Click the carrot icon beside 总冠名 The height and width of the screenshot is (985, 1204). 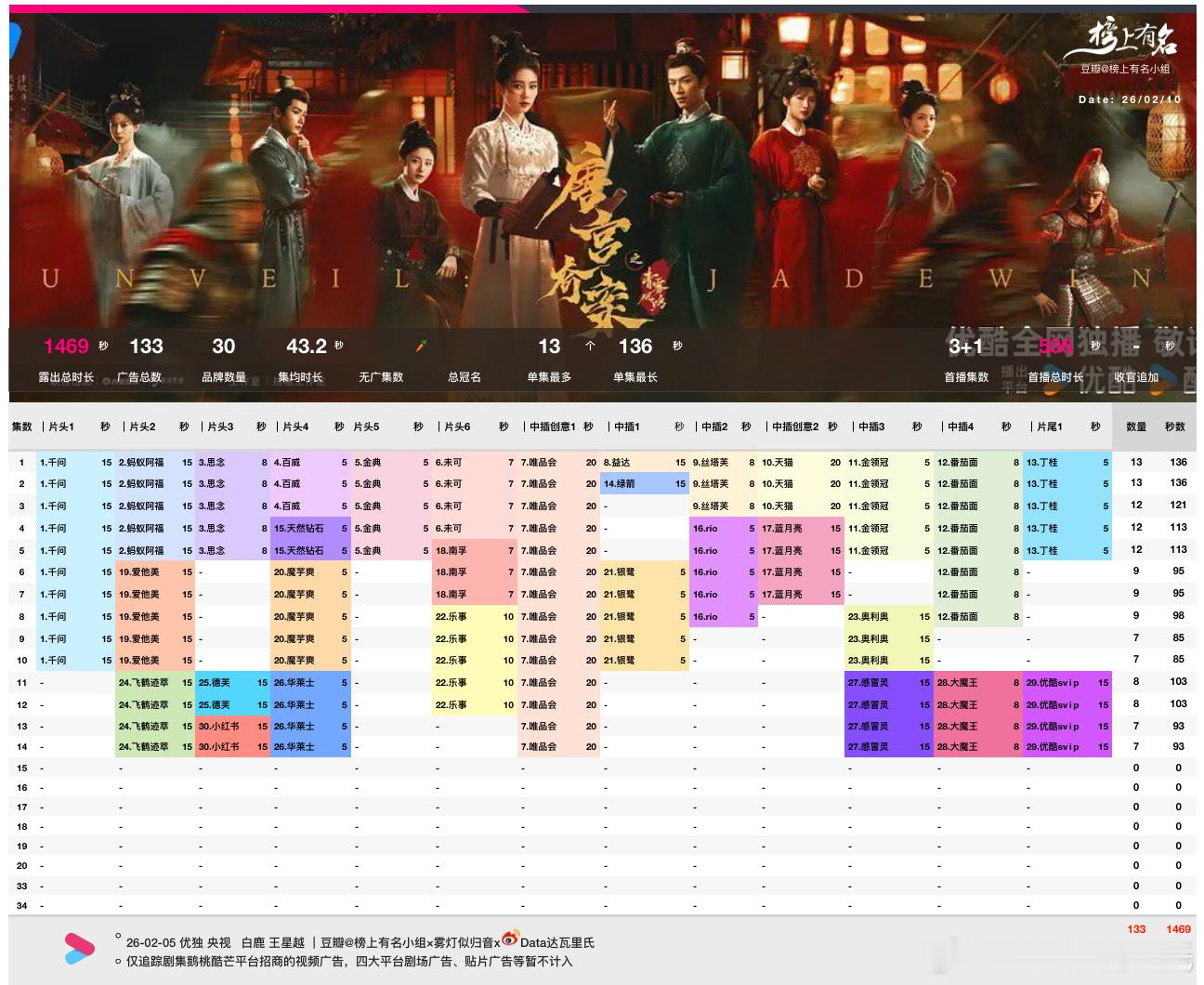pos(424,346)
